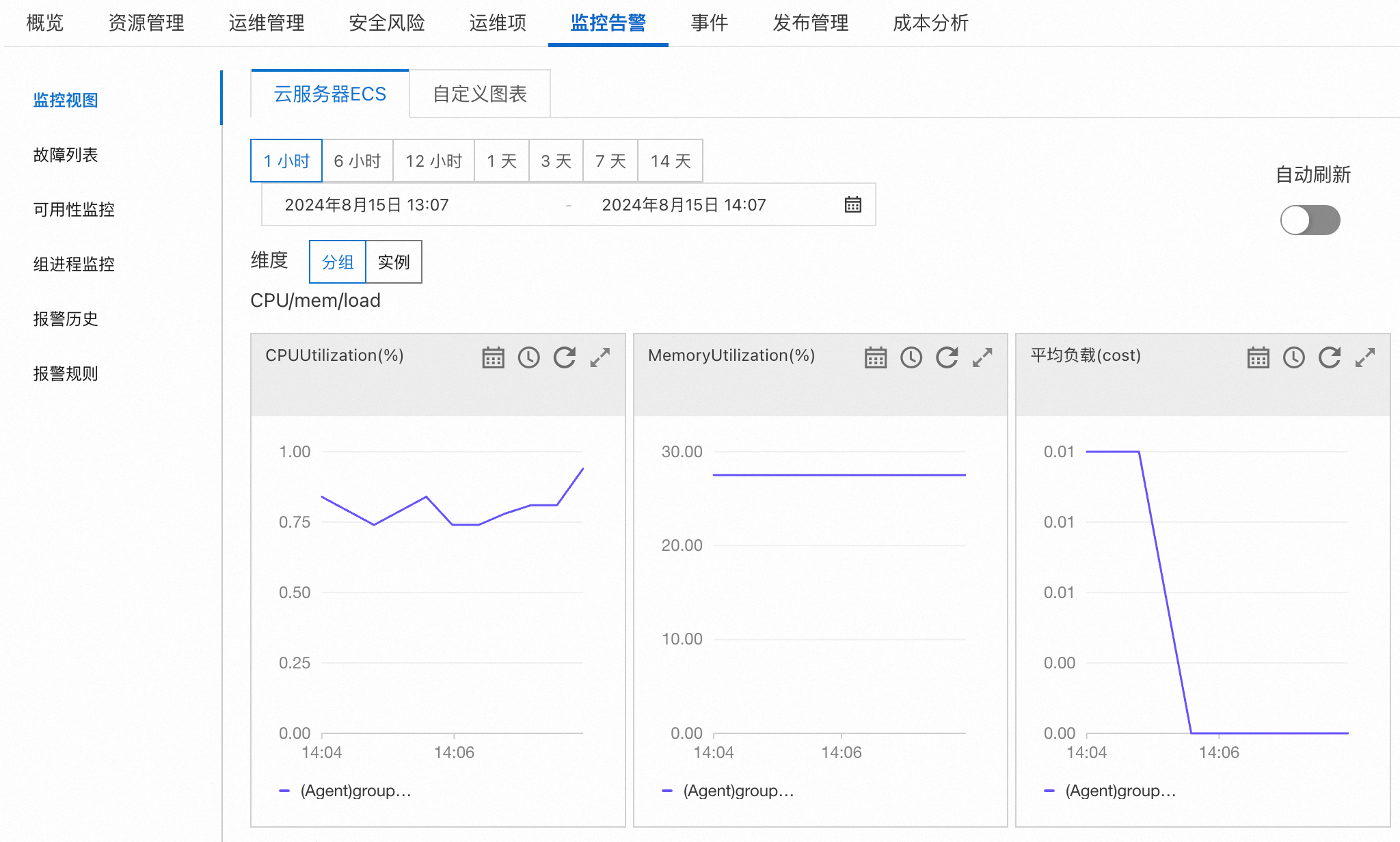The image size is (1400, 842).
Task: Expand CPUUtilization chart to fullscreen
Action: click(x=600, y=357)
